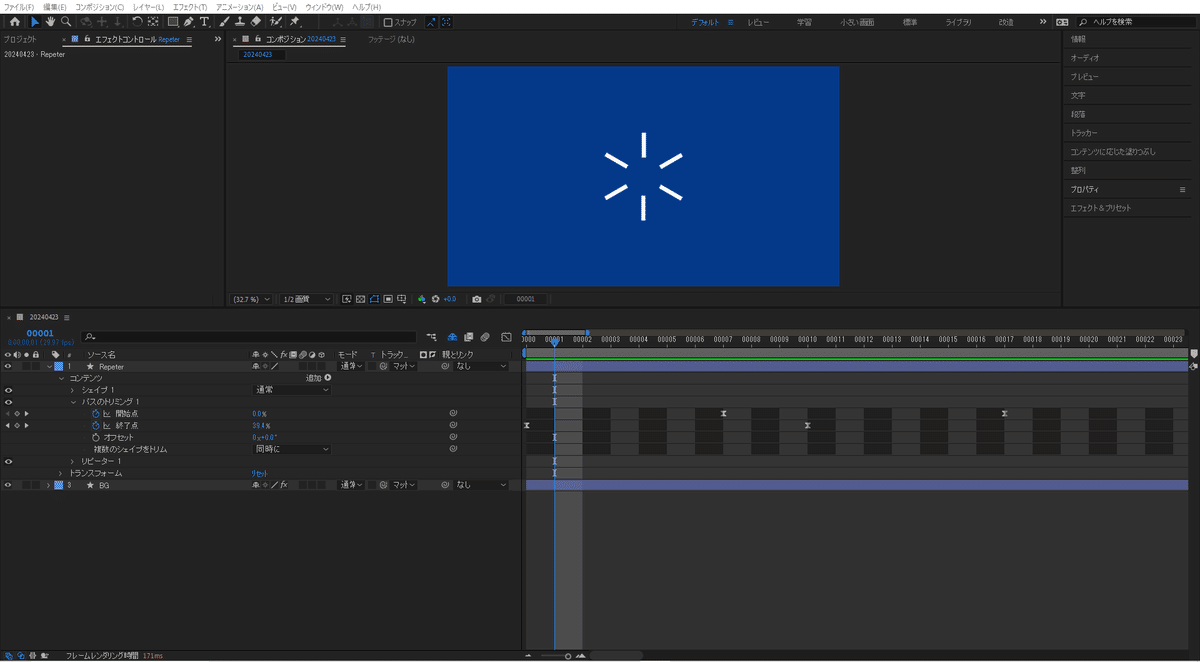Click the frame blending icon in timeline header
Screen dimensions: 1200x662
[468, 337]
